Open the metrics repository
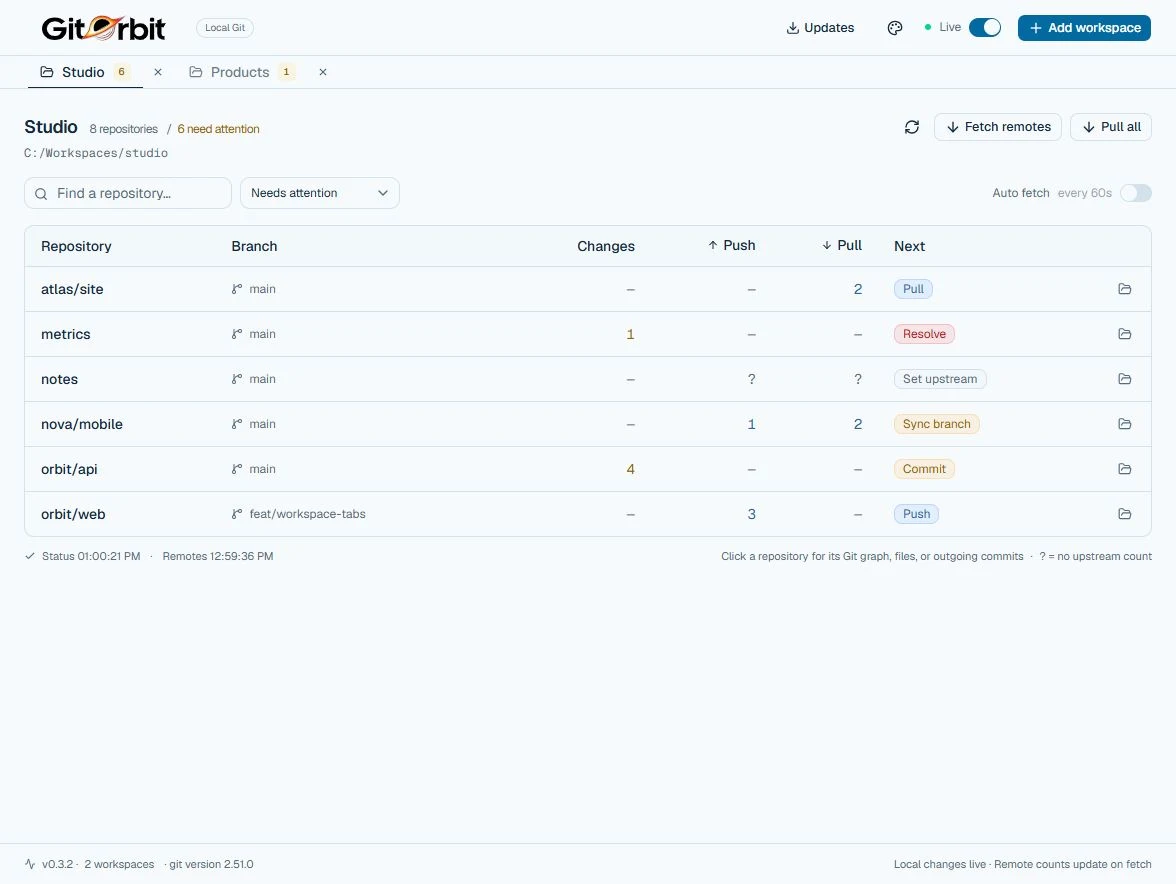Screen dimensions: 1176x884 65,334
